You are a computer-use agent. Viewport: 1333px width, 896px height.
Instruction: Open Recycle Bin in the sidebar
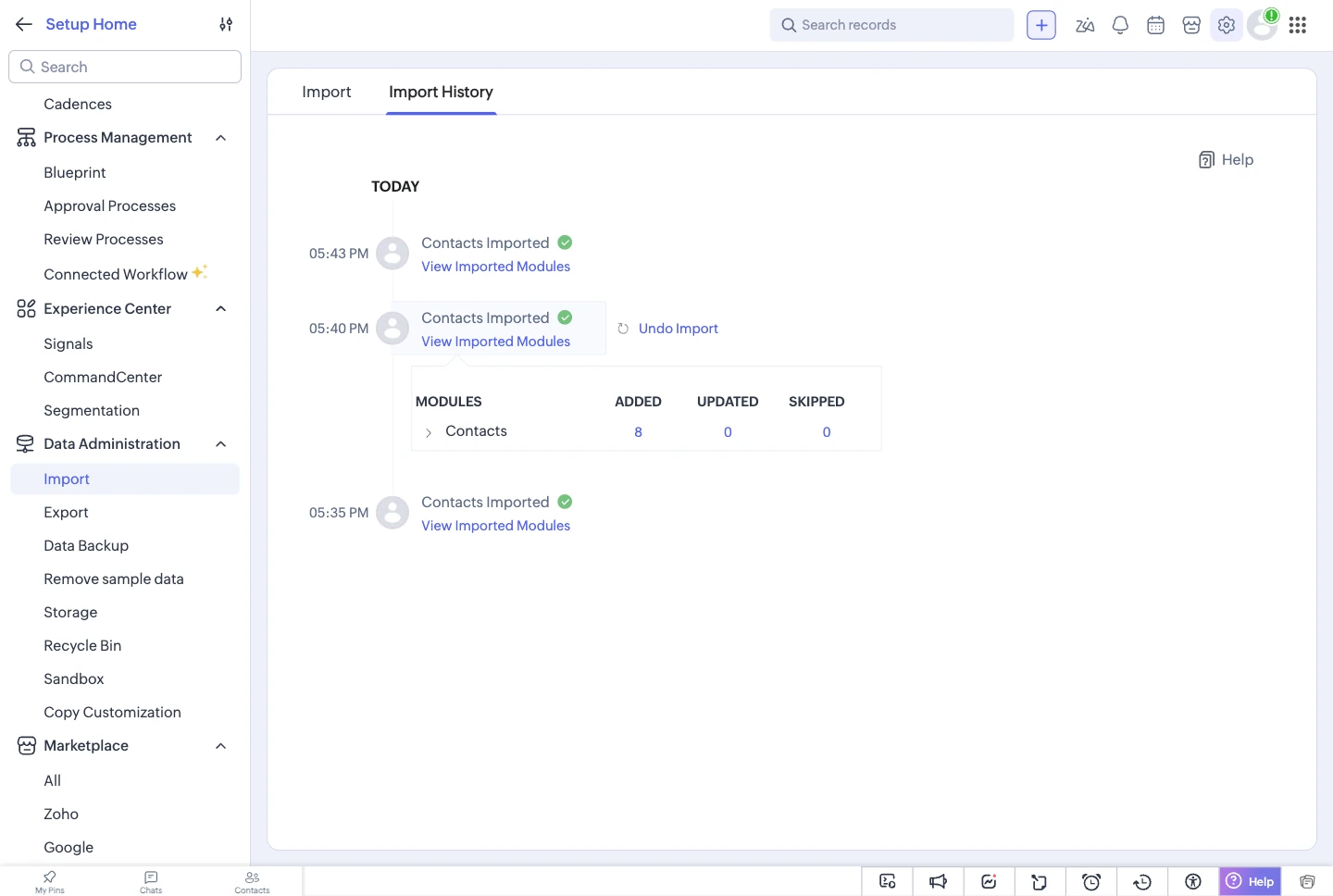[82, 646]
